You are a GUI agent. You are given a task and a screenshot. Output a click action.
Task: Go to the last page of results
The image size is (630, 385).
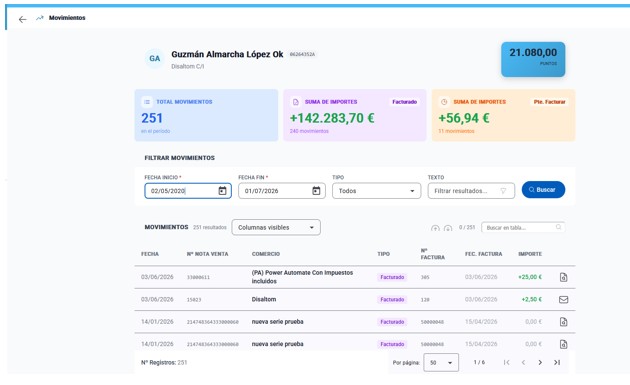557,362
